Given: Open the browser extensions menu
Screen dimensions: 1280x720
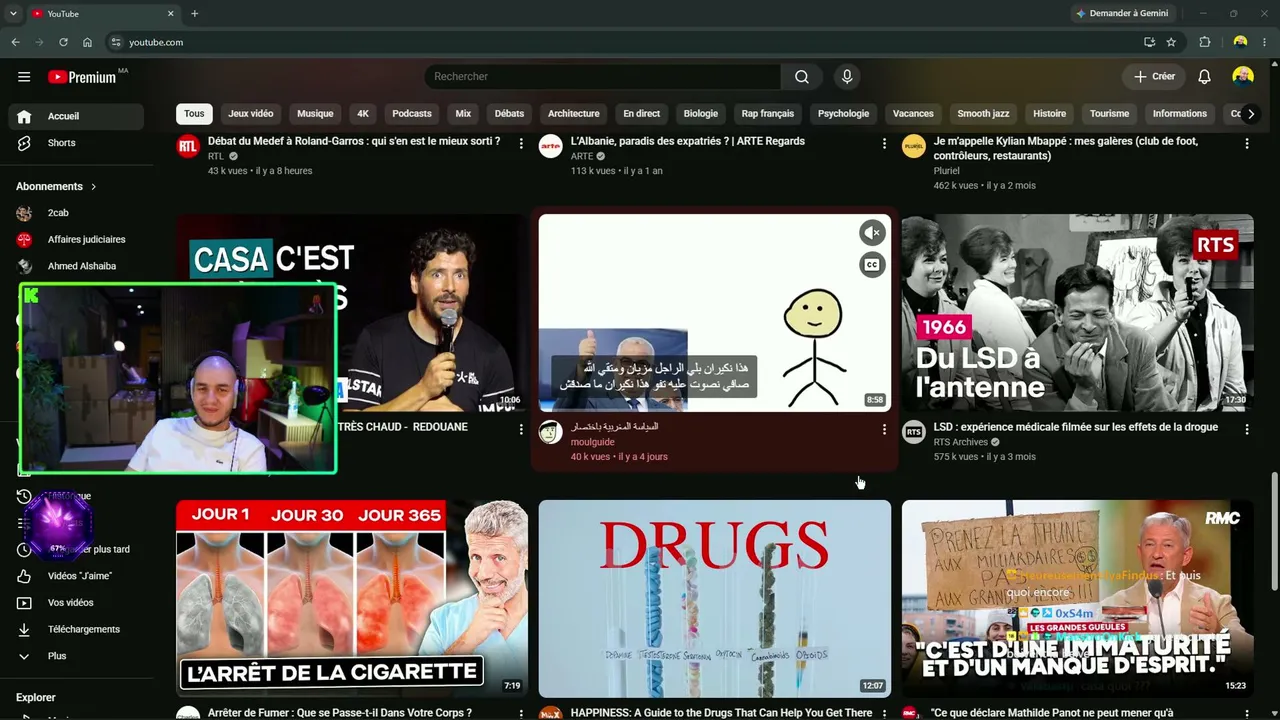Looking at the screenshot, I should click(1205, 42).
